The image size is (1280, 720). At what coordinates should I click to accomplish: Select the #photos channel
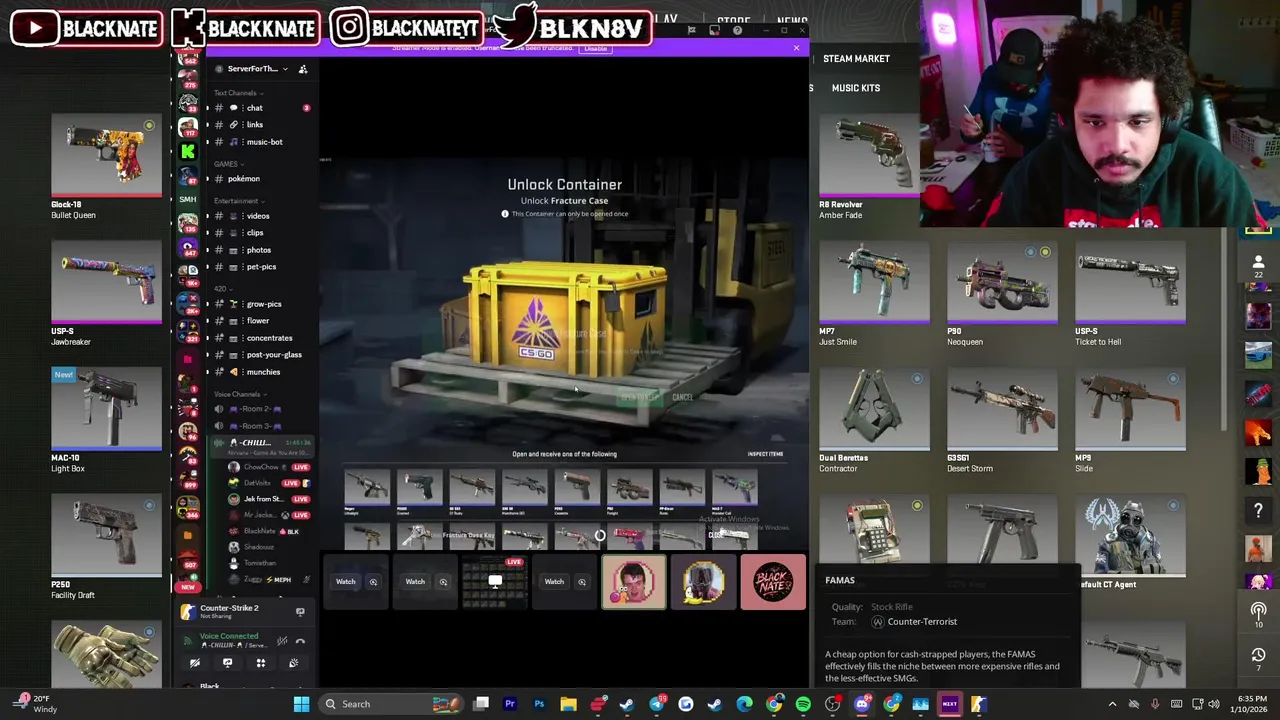tap(260, 250)
